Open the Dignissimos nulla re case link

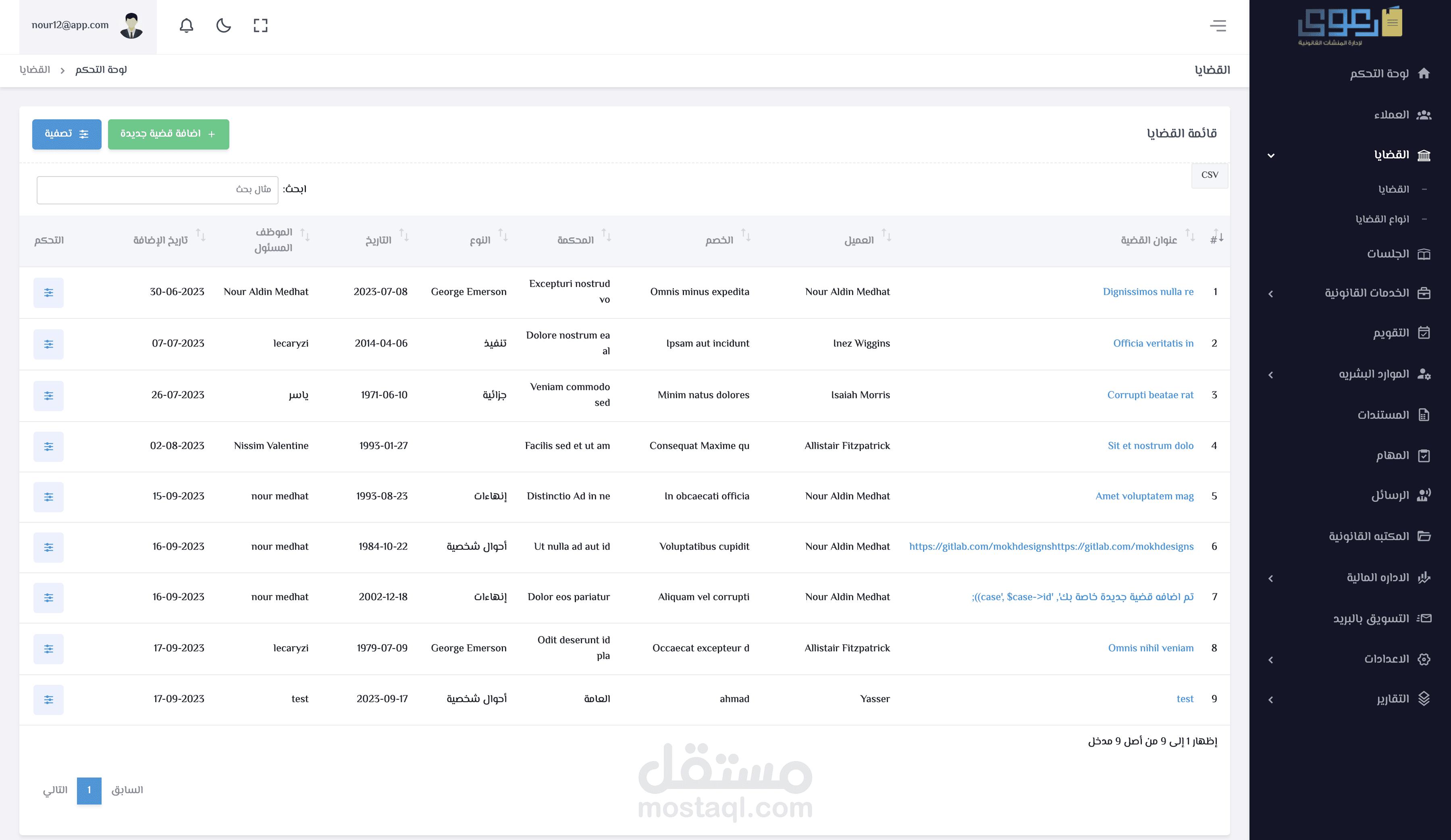click(1147, 292)
